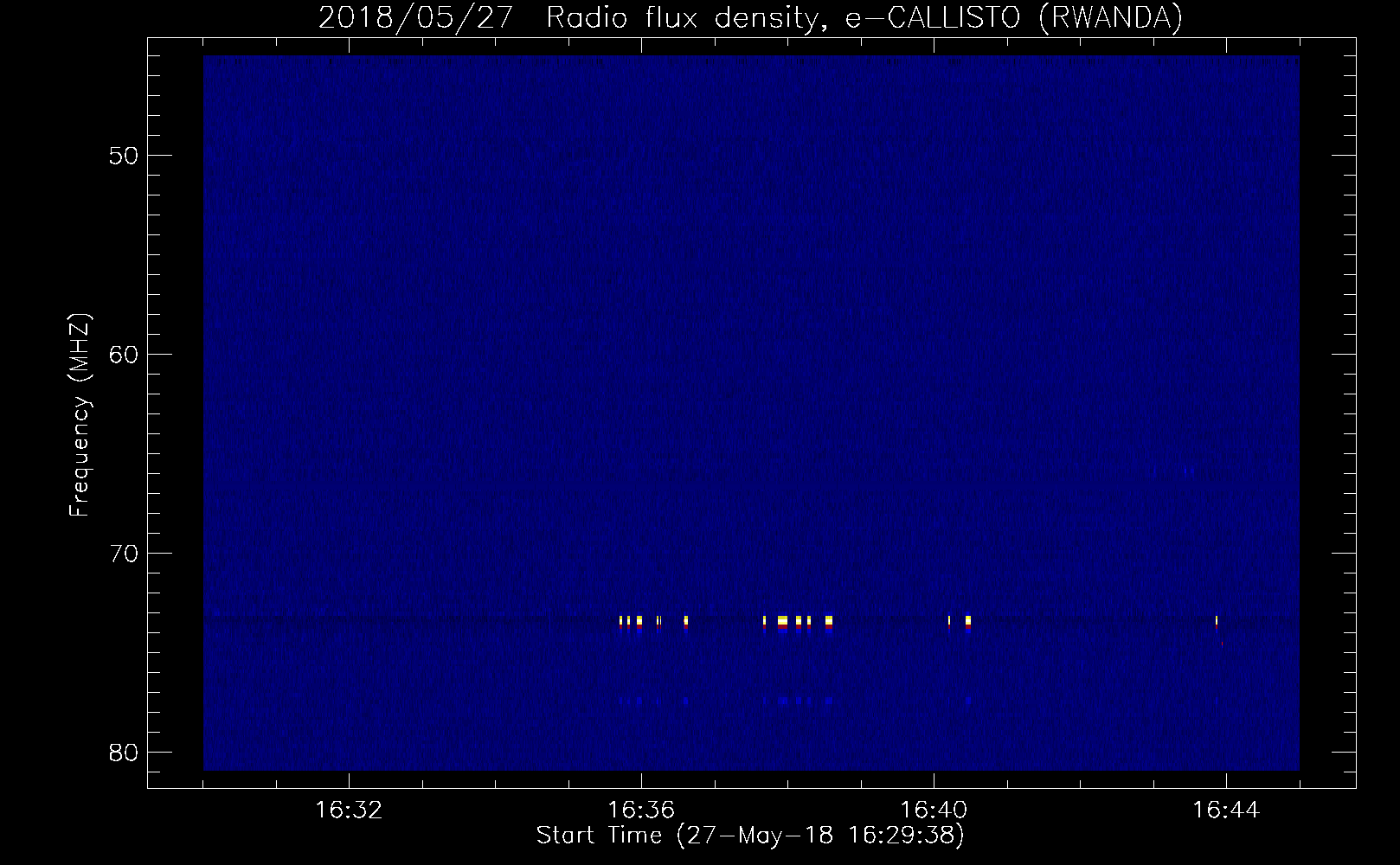Click the 16:40 time tick label
1400x865 pixels.
[934, 811]
